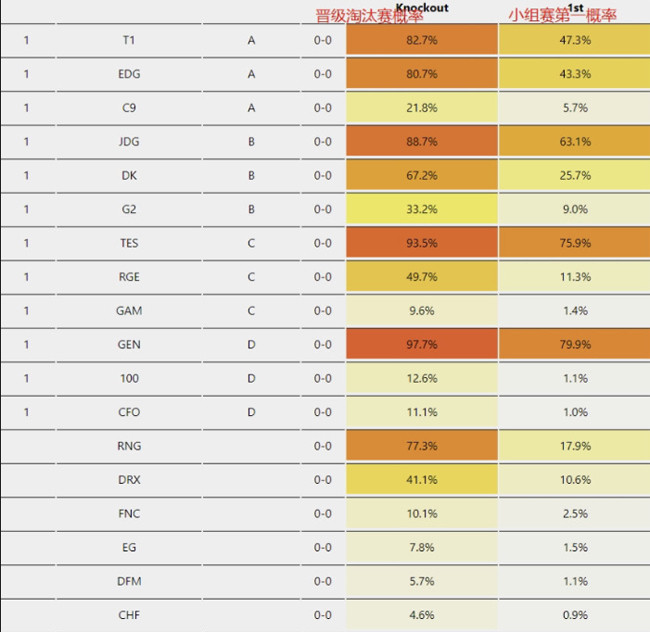
Task: Select the DRX team name
Action: (x=129, y=480)
